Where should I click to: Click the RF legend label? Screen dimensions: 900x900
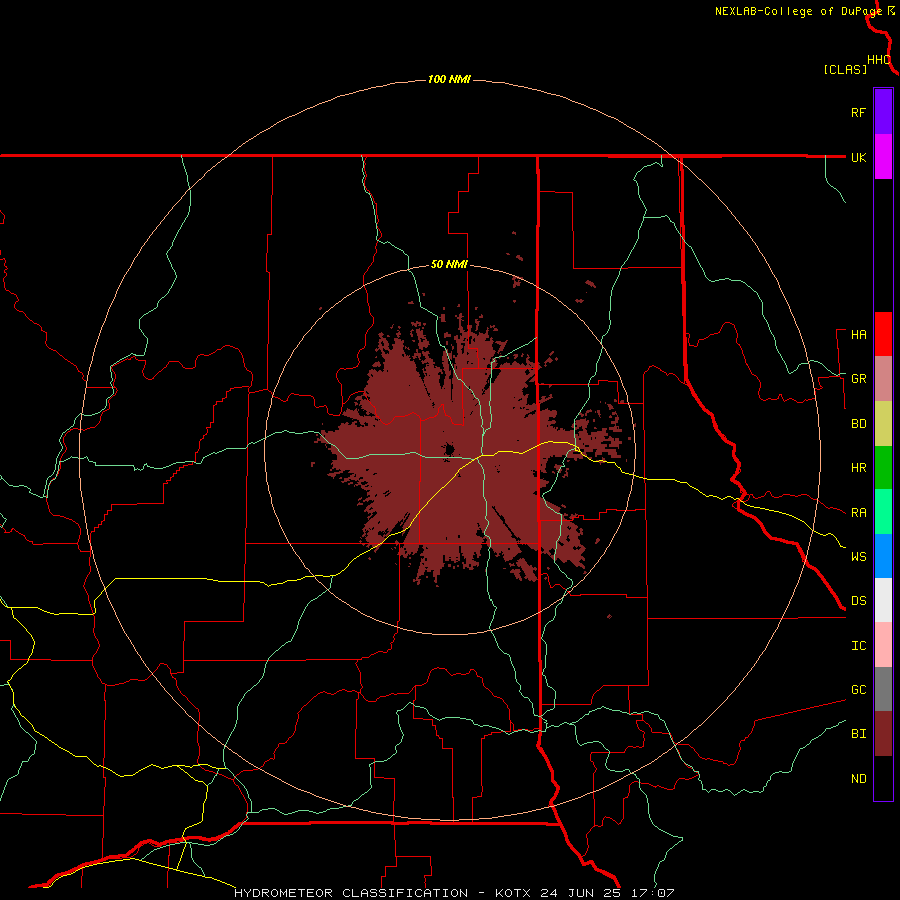click(858, 112)
